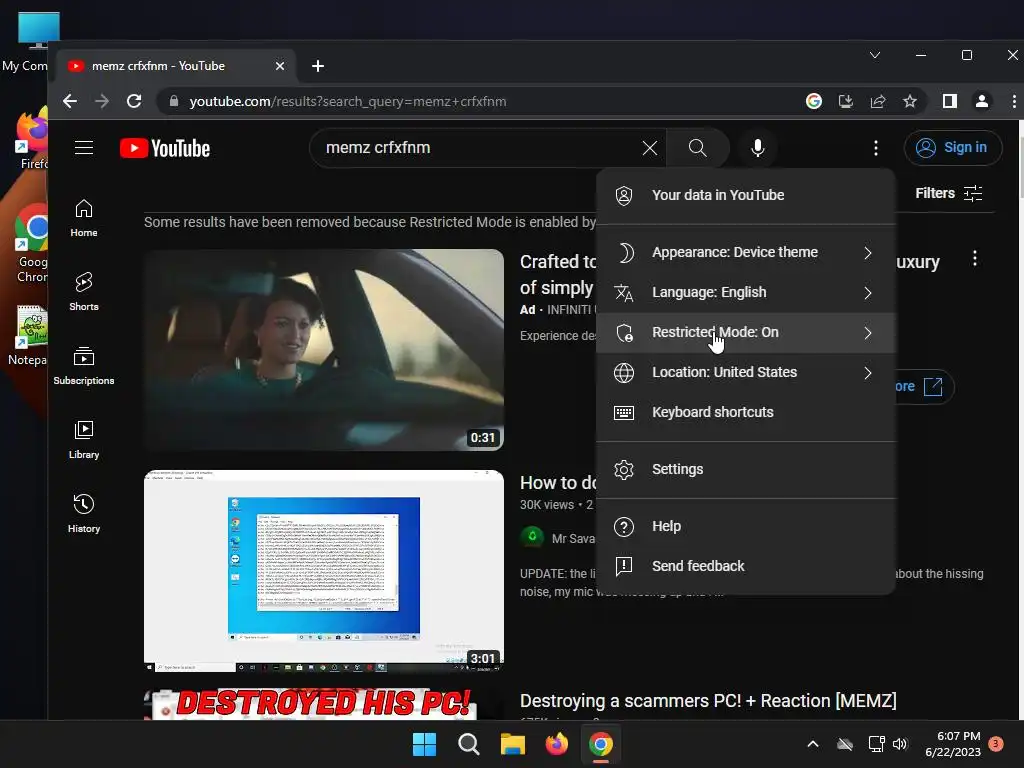Start voice search with the microphone icon
Viewport: 1024px width, 768px height.
tap(758, 148)
